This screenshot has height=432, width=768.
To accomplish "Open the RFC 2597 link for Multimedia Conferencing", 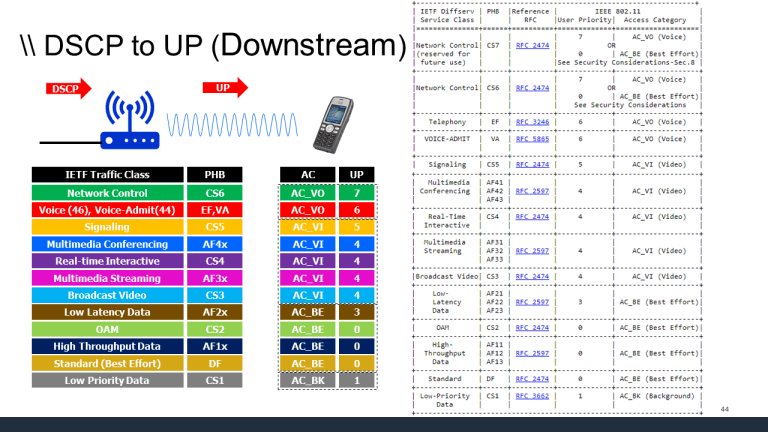I will click(532, 191).
